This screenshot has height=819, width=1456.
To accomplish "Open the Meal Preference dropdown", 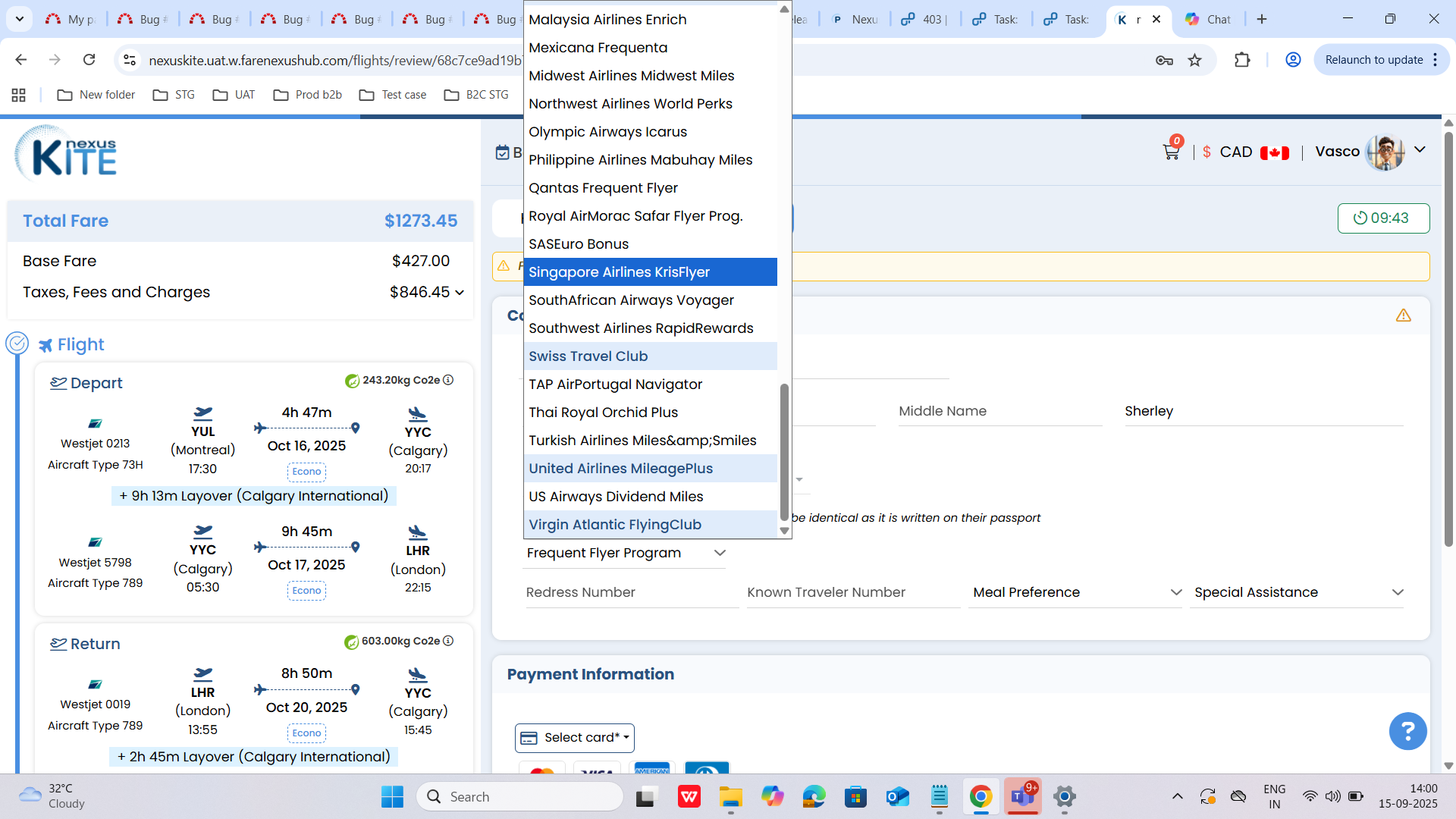I will [x=1077, y=592].
